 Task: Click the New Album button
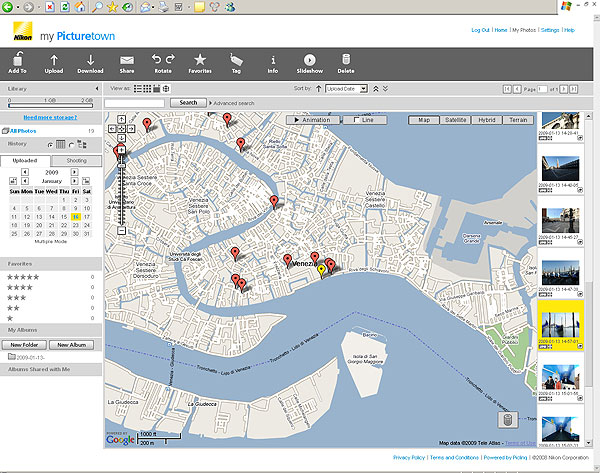pyautogui.click(x=73, y=344)
